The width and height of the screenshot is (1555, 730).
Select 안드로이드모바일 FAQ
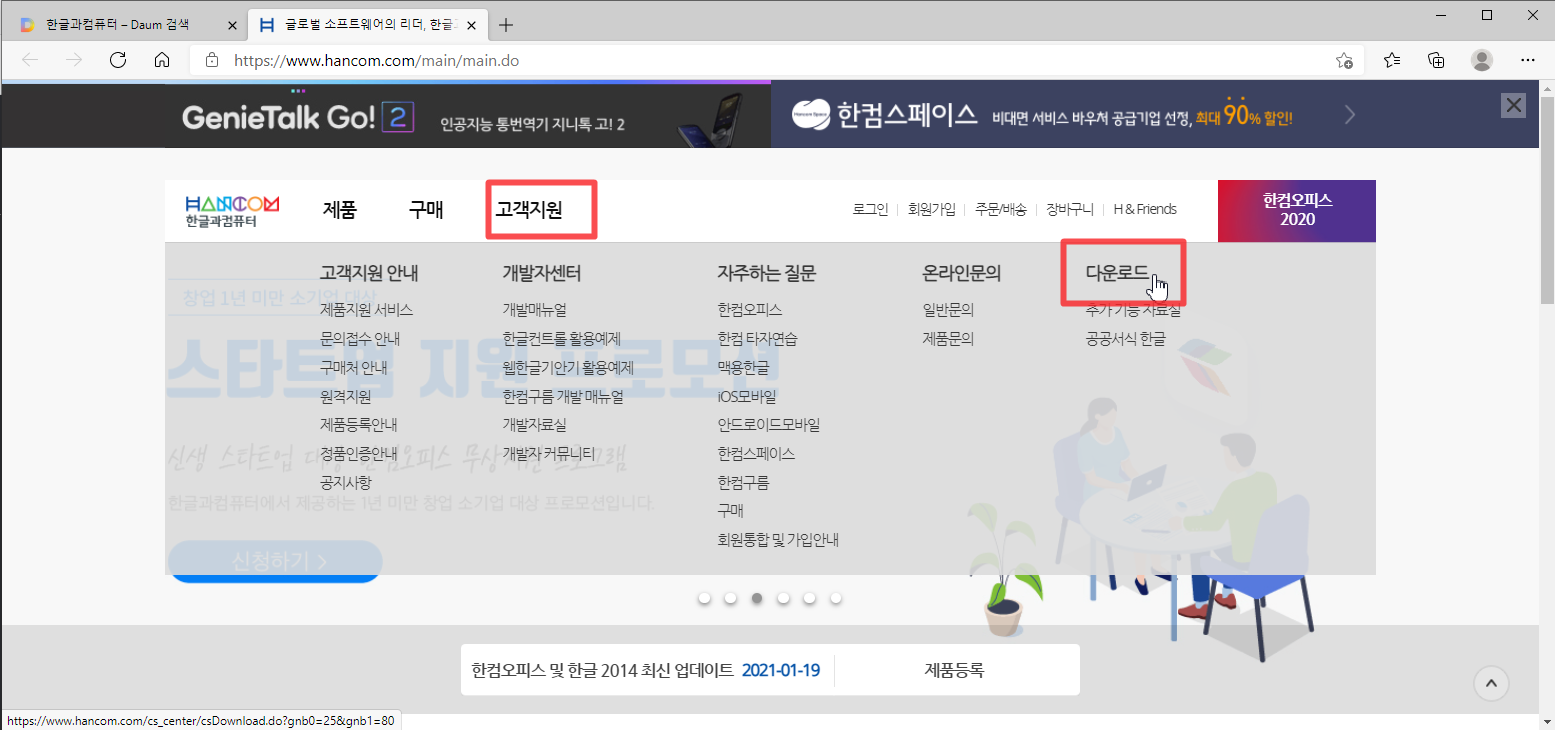[768, 425]
